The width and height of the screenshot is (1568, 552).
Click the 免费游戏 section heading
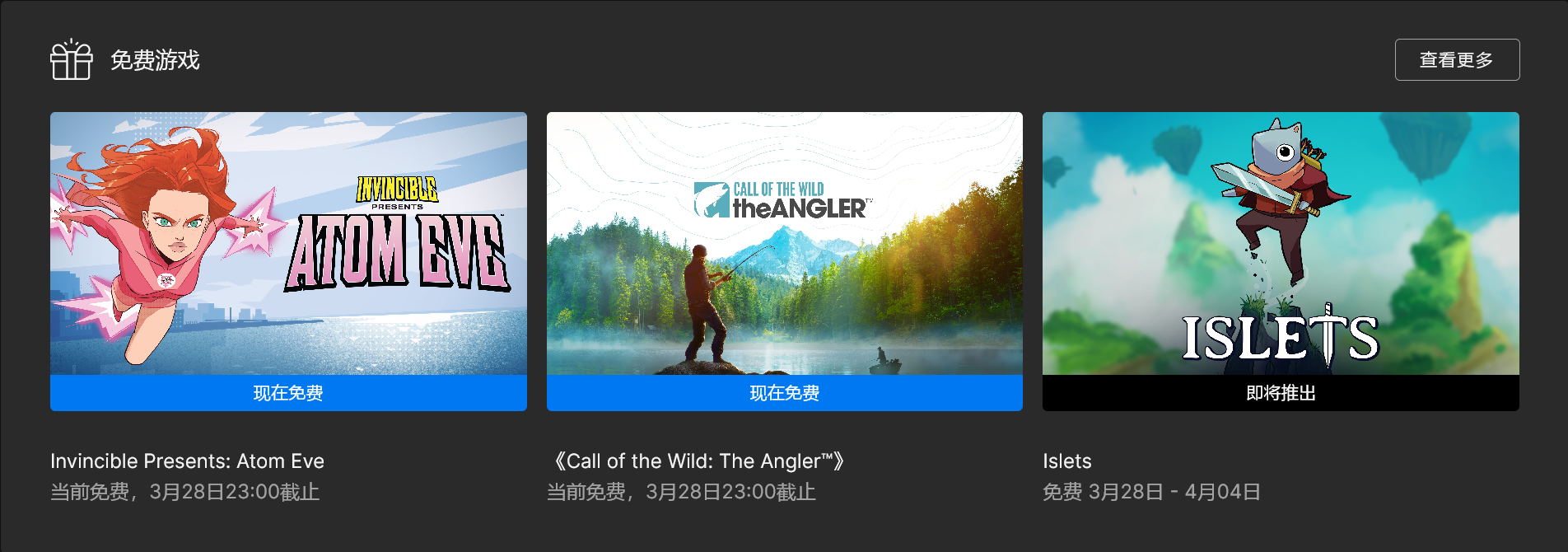pyautogui.click(x=155, y=60)
